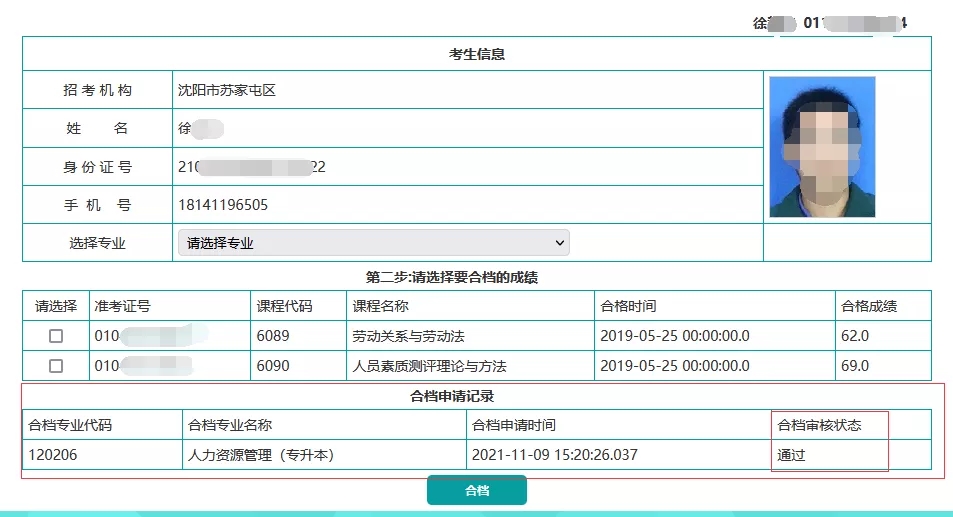Tick the checkbox for course 6089

pyautogui.click(x=56, y=336)
